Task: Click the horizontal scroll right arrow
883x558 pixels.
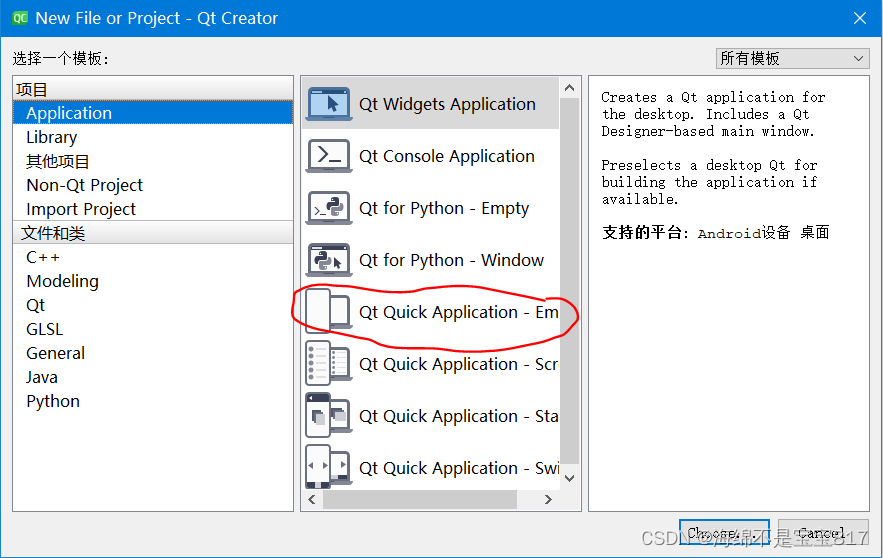Action: pyautogui.click(x=548, y=499)
